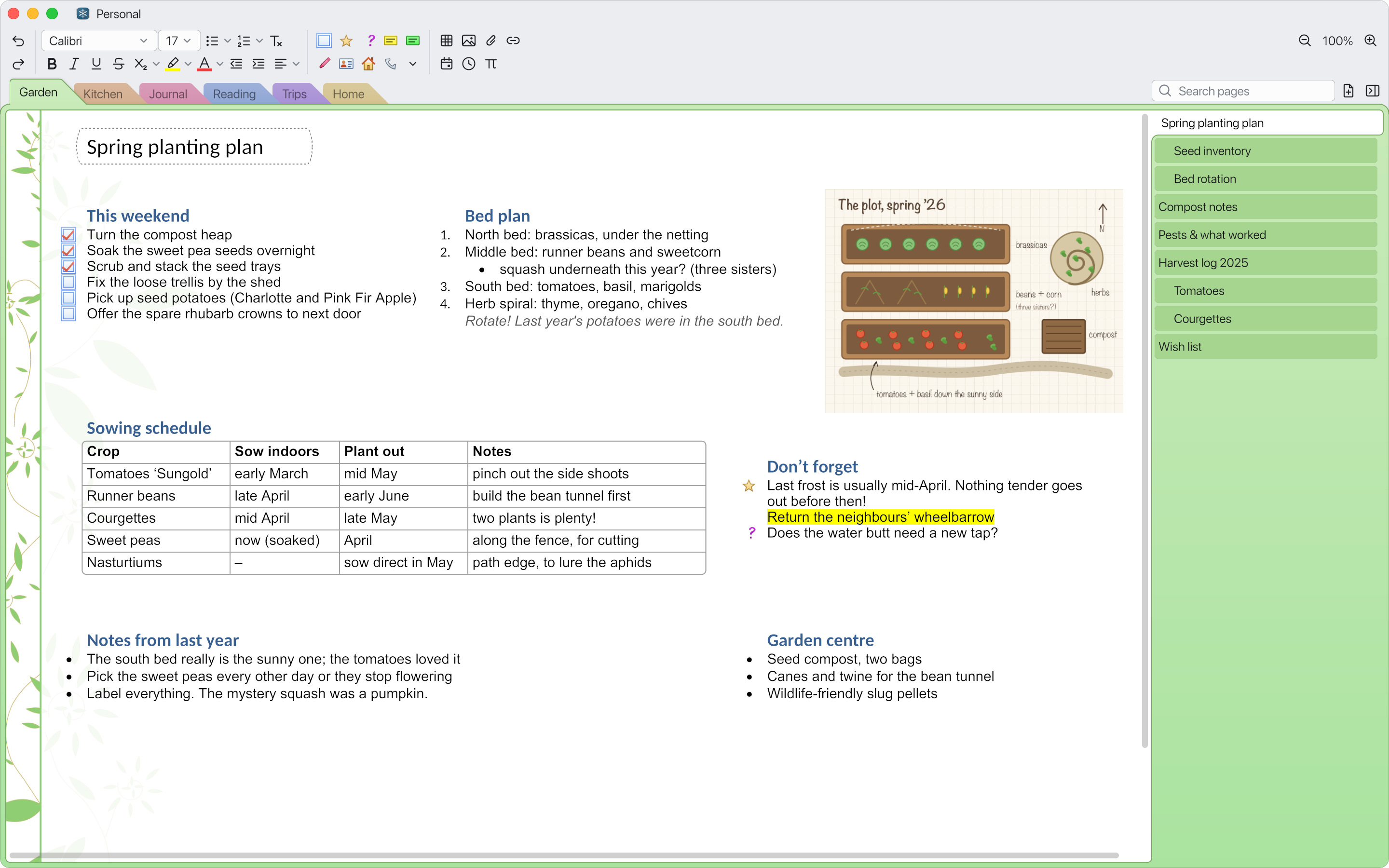Open the Pests & what worked page
Viewport: 1389px width, 868px height.
[1266, 235]
